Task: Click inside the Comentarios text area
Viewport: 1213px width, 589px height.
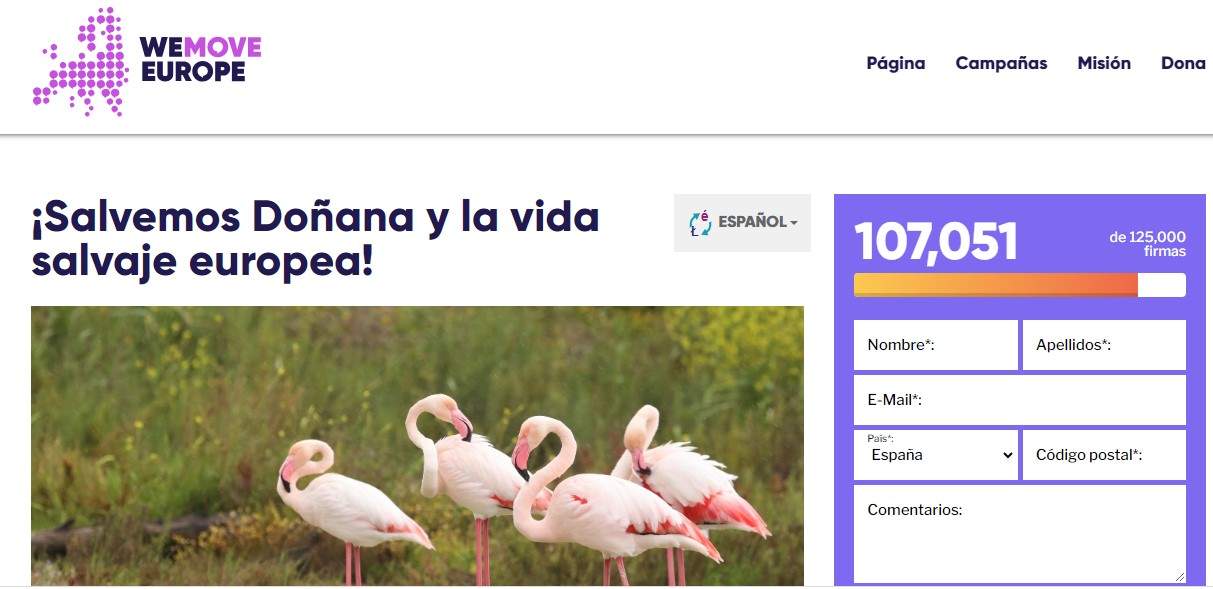Action: tap(1020, 534)
